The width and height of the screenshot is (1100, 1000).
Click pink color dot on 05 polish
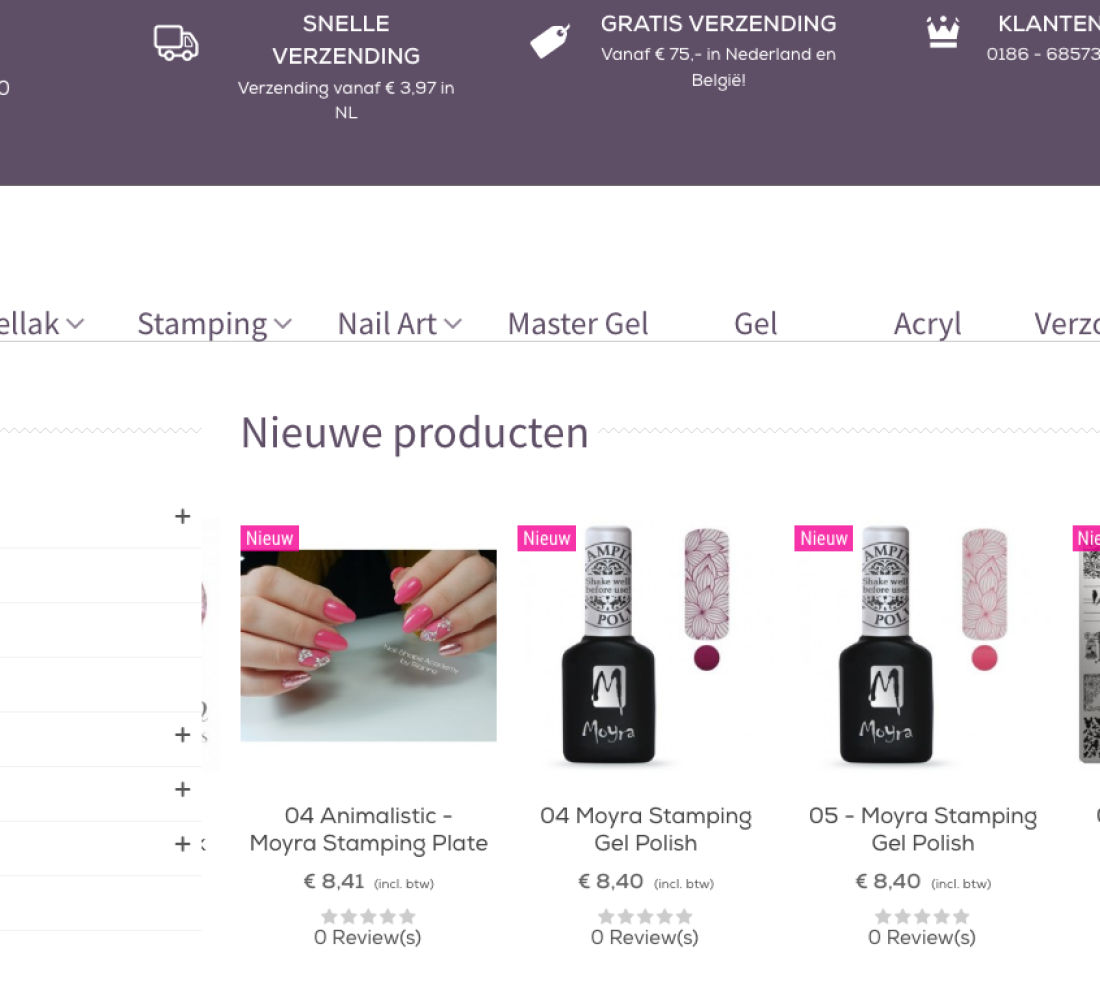tap(984, 657)
